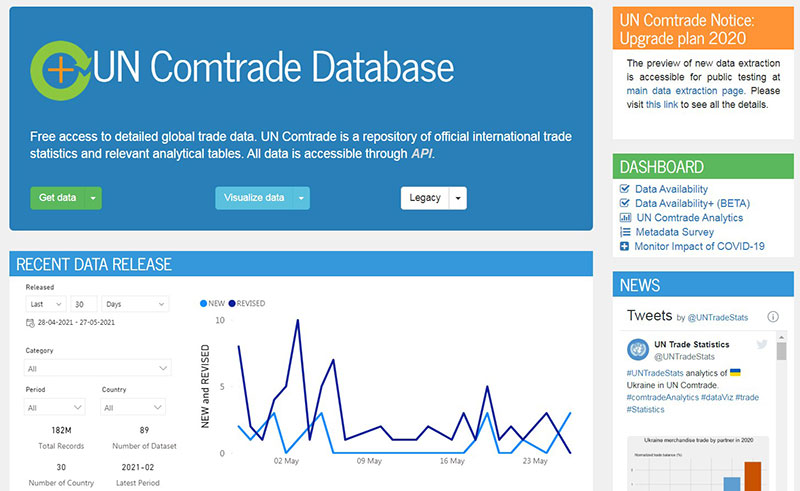800x491 pixels.
Task: Click the Data Availability checkmark icon
Action: (624, 189)
